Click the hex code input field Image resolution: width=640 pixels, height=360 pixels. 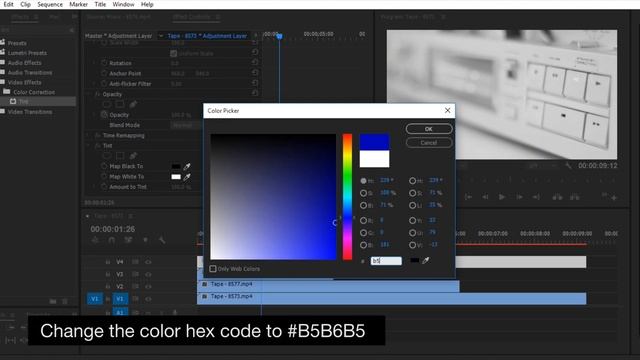point(386,261)
